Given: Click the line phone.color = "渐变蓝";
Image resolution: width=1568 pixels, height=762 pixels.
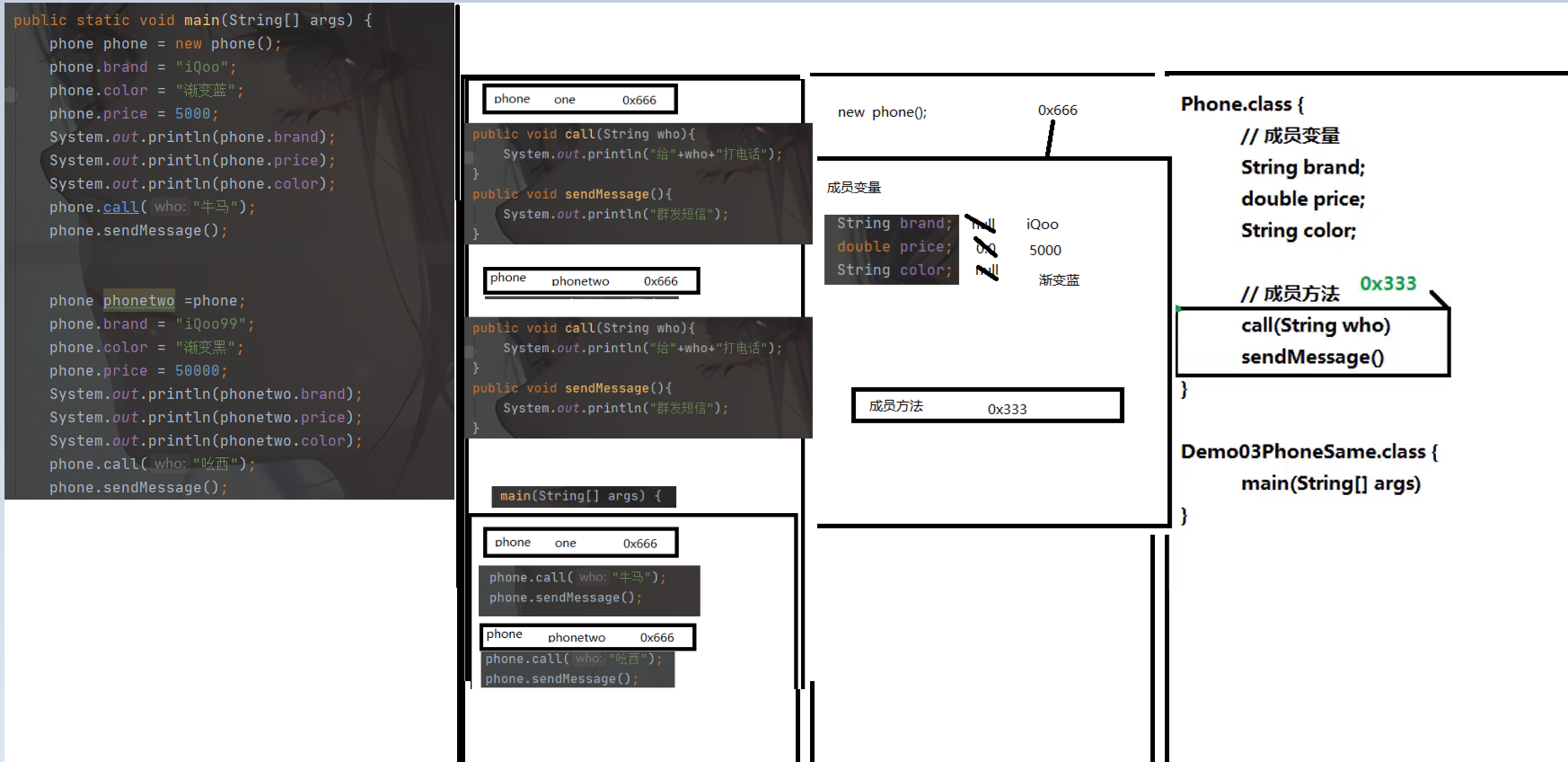Looking at the screenshot, I should (146, 90).
